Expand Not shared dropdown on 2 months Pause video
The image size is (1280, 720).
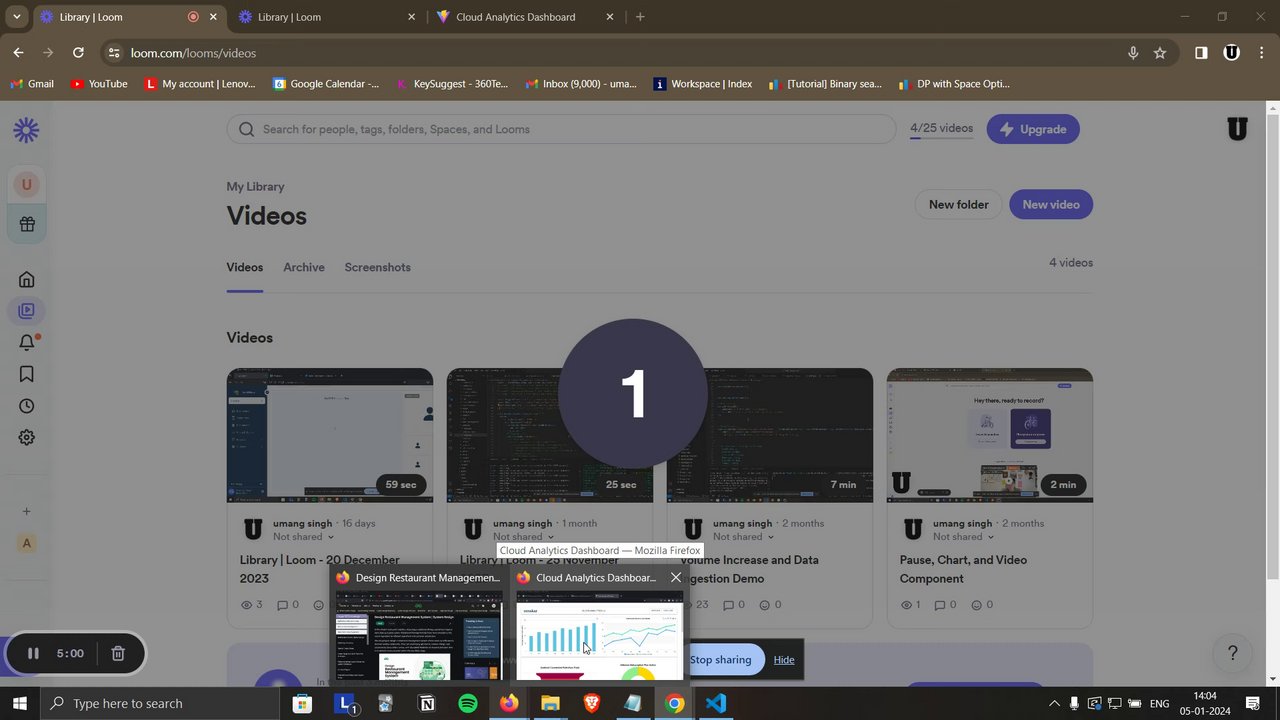(963, 537)
